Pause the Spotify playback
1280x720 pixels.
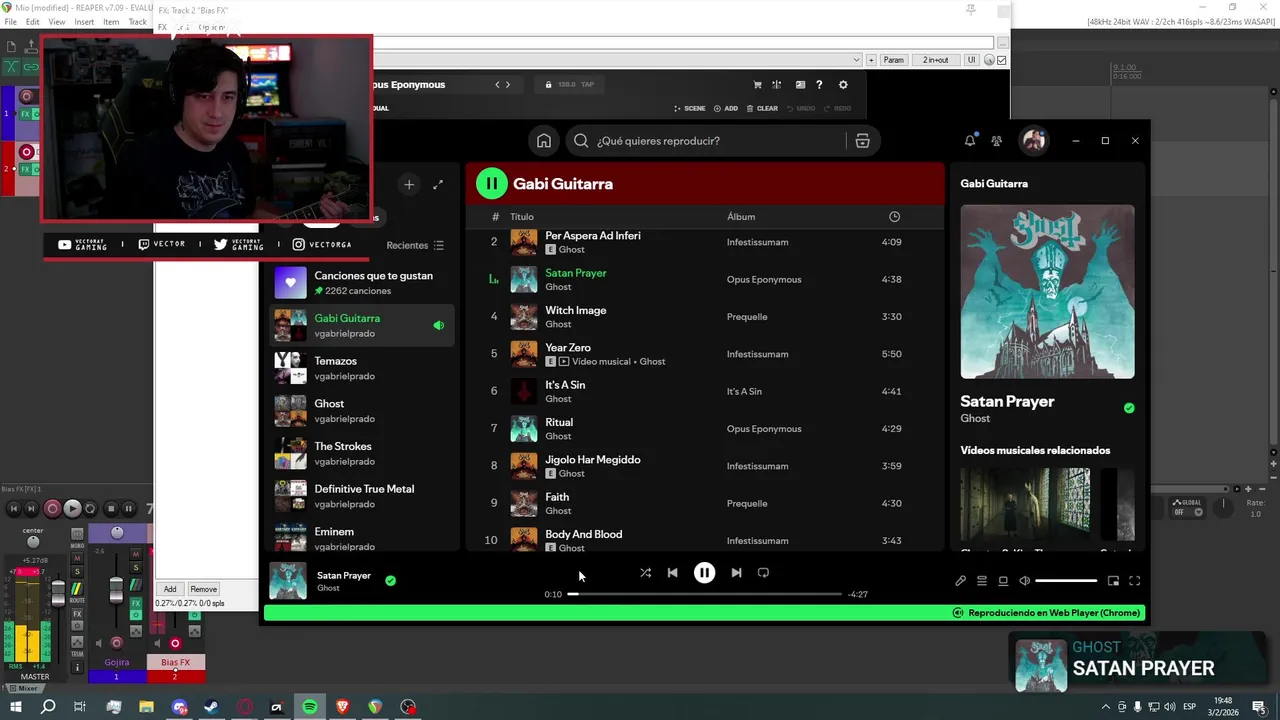coord(704,573)
